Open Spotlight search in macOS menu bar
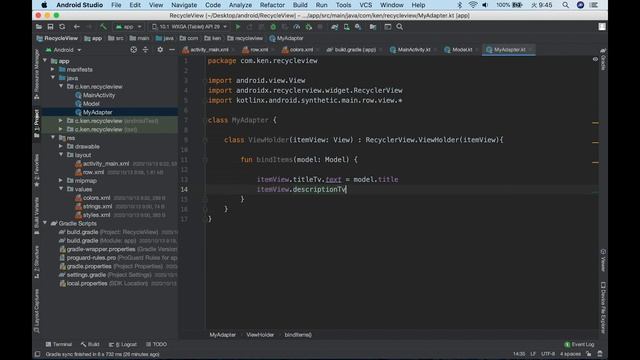Image resolution: width=640 pixels, height=360 pixels. coord(565,5)
